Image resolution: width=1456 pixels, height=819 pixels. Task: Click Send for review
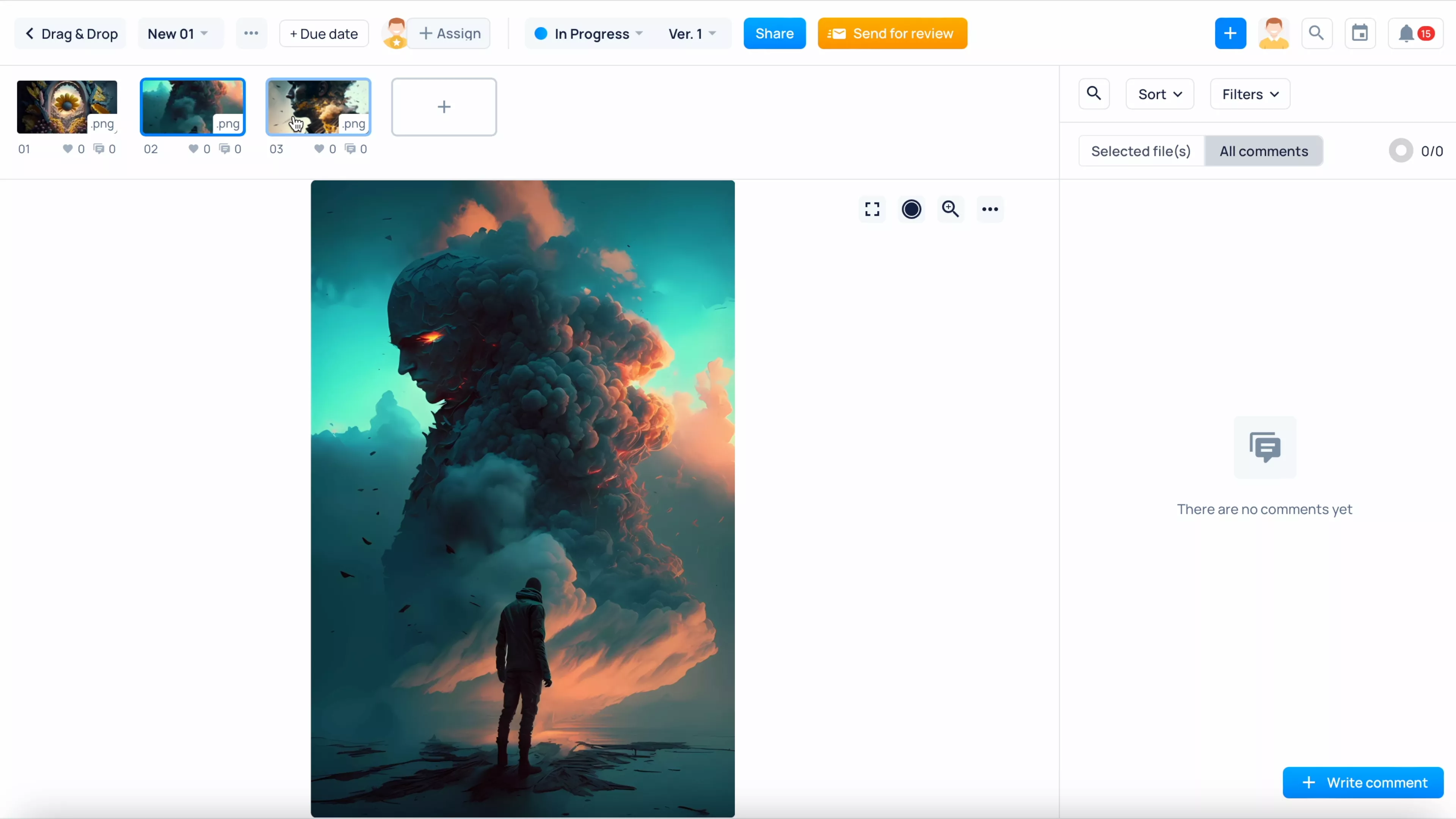coord(892,33)
